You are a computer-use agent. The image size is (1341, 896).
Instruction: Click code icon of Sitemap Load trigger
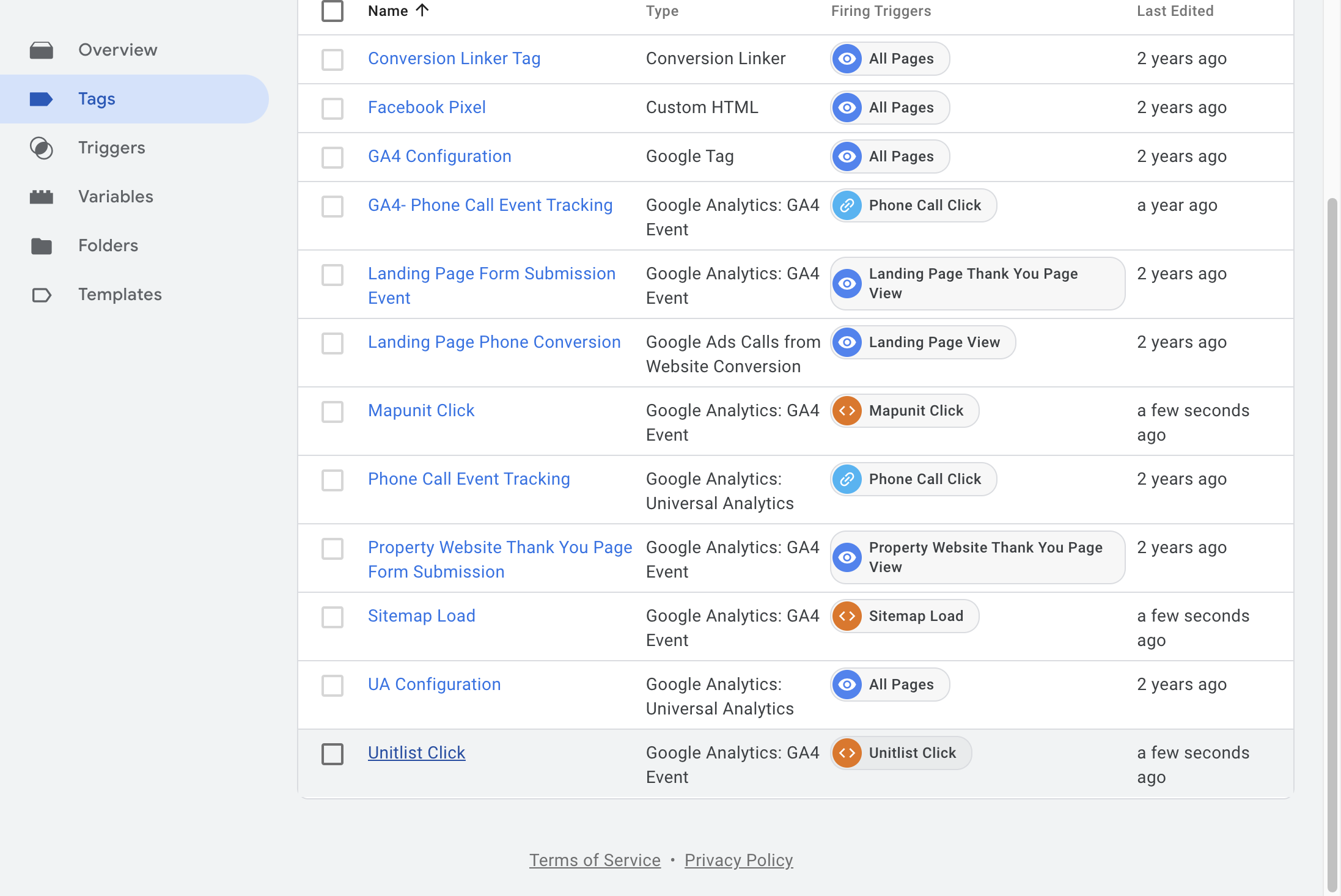click(847, 616)
